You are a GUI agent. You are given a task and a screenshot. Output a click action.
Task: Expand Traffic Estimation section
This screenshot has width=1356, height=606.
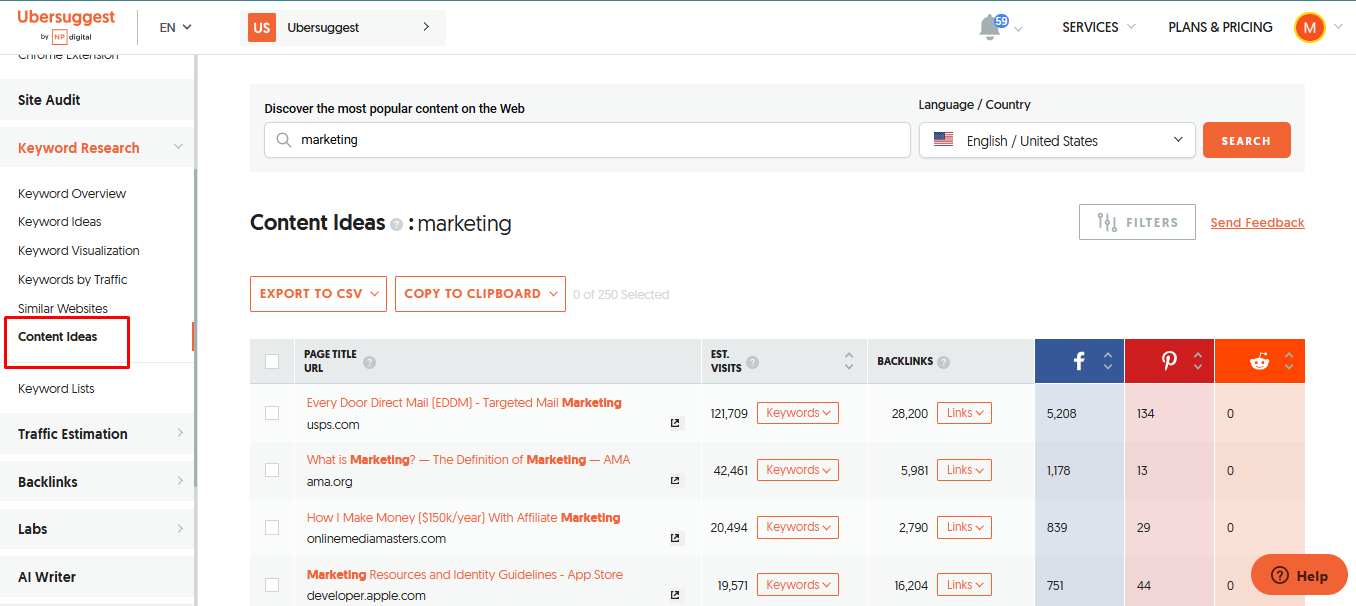coord(96,434)
